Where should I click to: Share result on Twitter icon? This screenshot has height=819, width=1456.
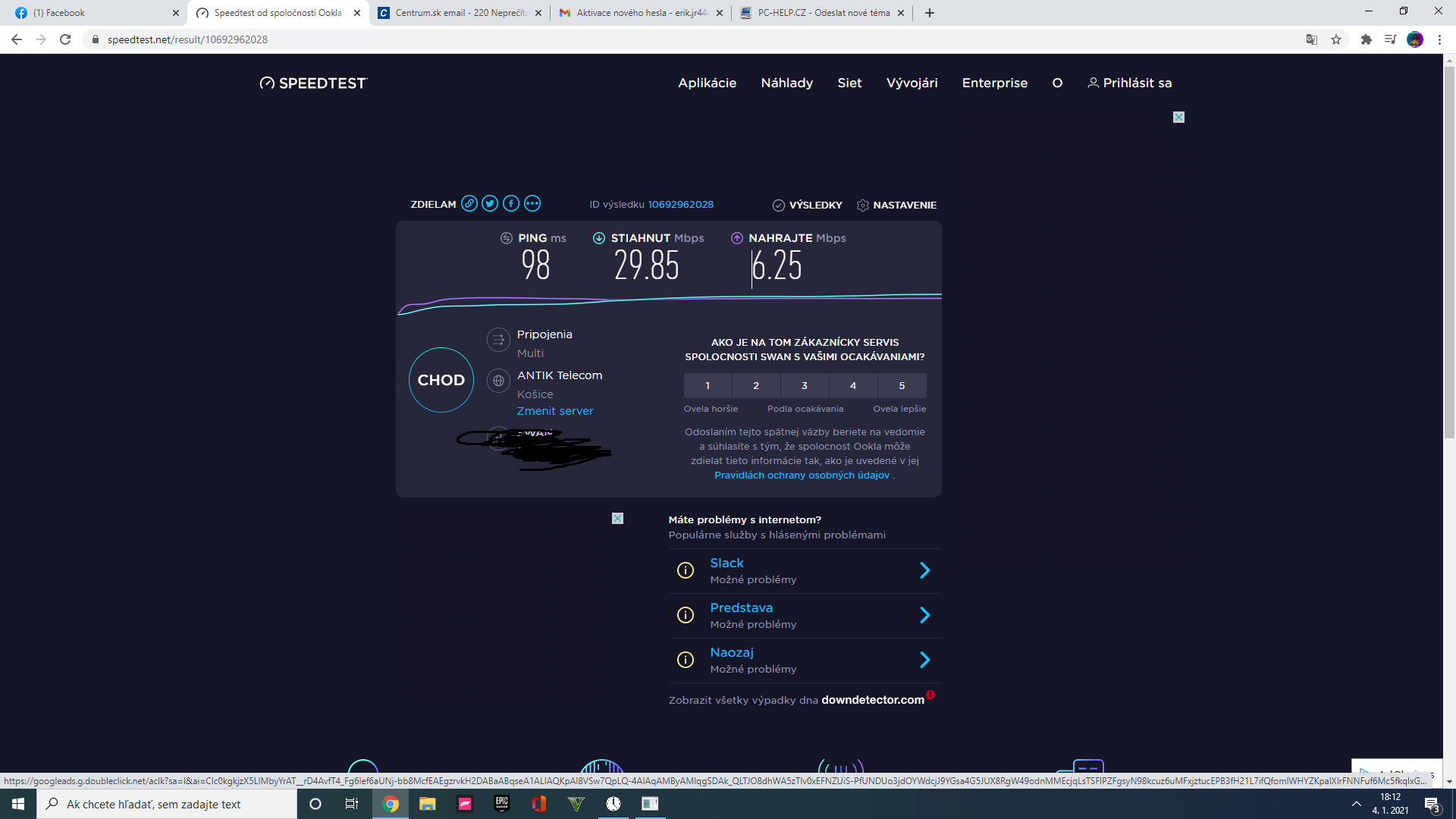490,203
